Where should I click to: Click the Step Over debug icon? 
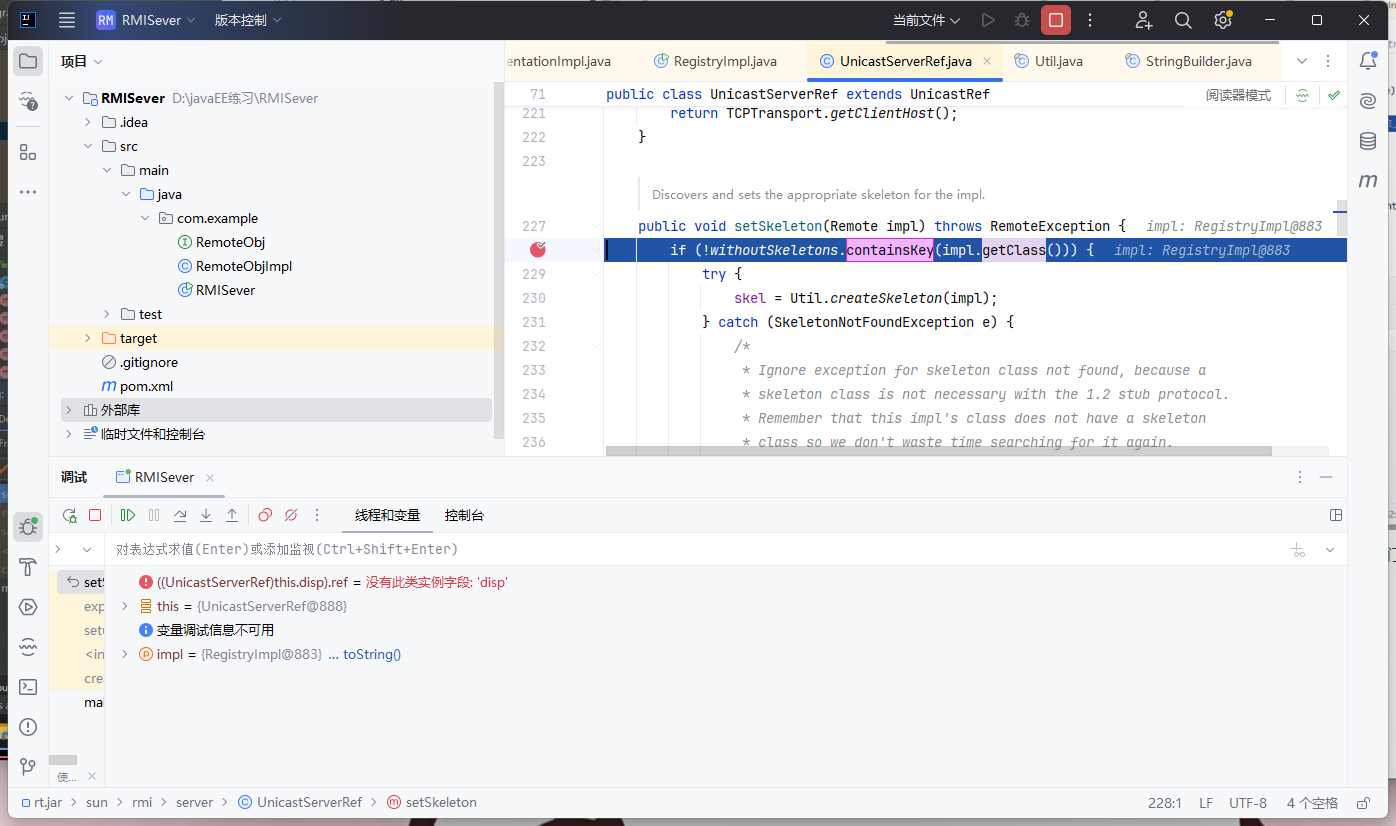[180, 515]
